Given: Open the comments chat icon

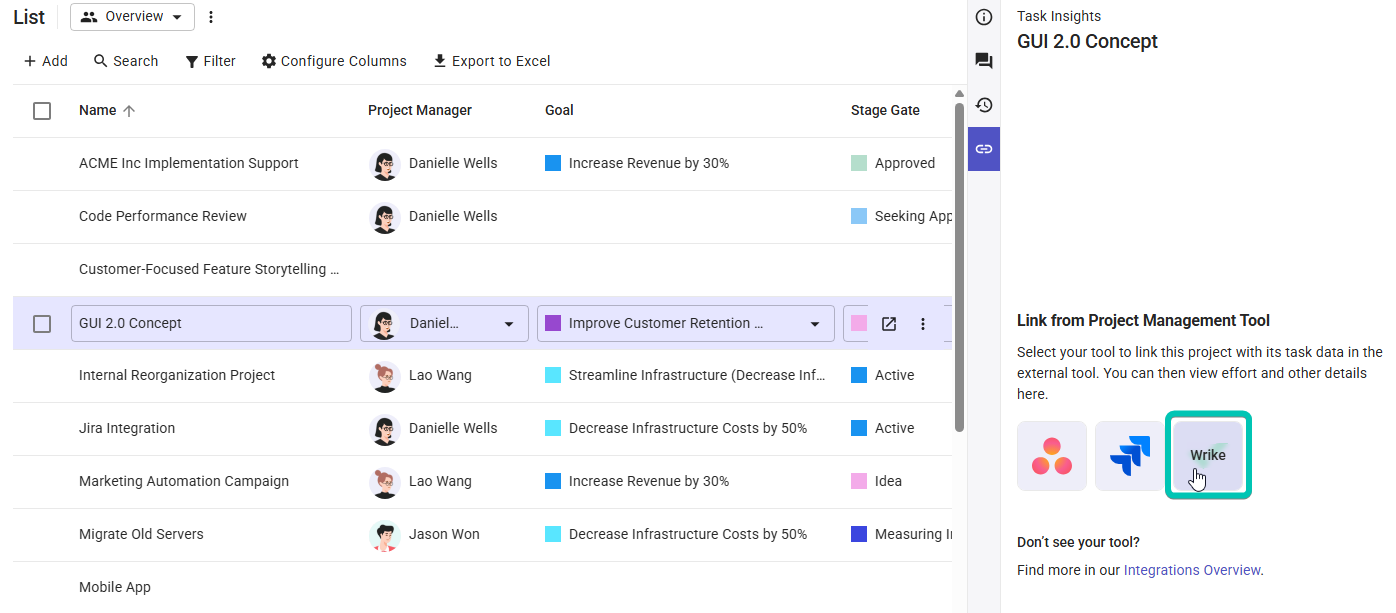Looking at the screenshot, I should click(984, 61).
